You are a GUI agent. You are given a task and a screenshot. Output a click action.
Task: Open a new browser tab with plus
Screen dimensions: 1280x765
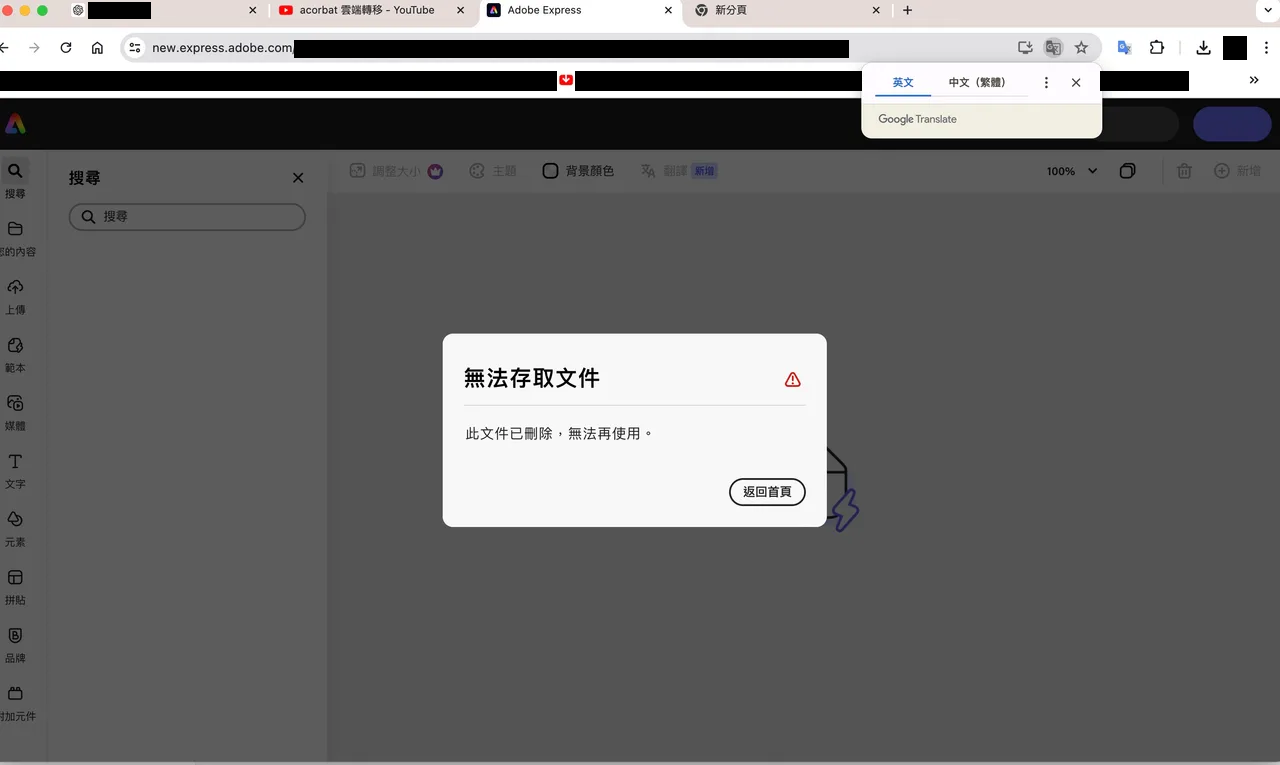(907, 11)
